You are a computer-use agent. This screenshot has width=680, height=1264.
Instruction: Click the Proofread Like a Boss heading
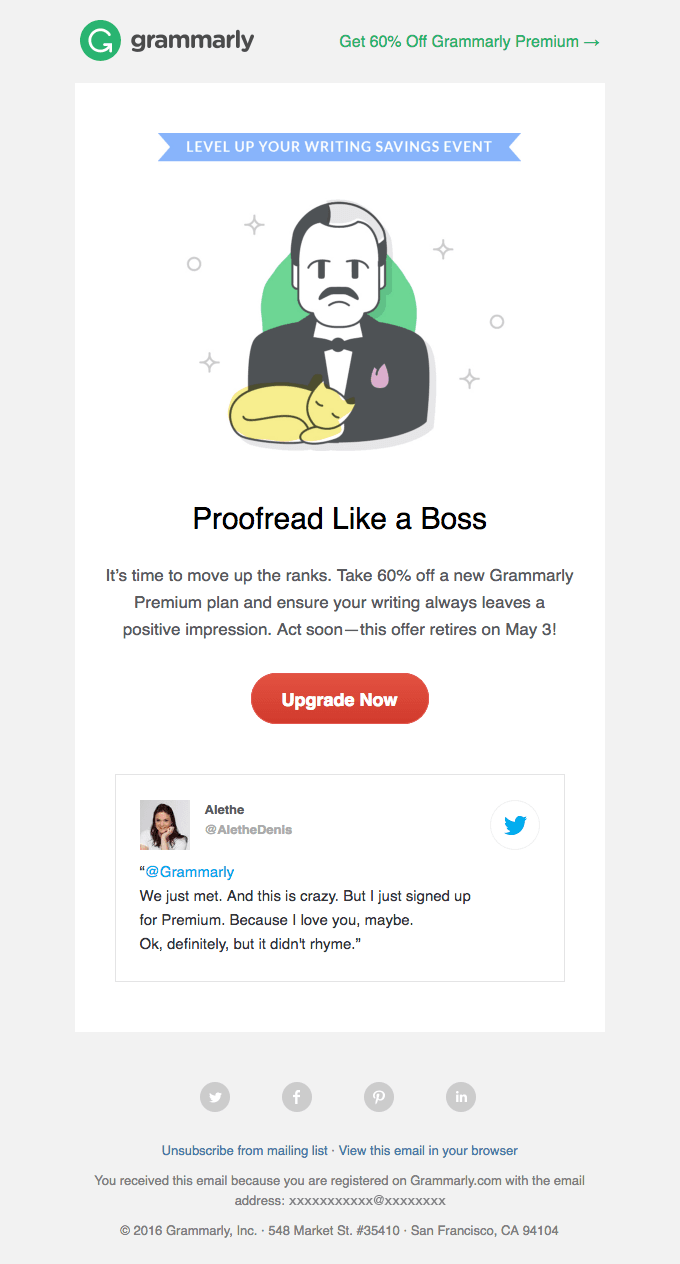pyautogui.click(x=339, y=519)
